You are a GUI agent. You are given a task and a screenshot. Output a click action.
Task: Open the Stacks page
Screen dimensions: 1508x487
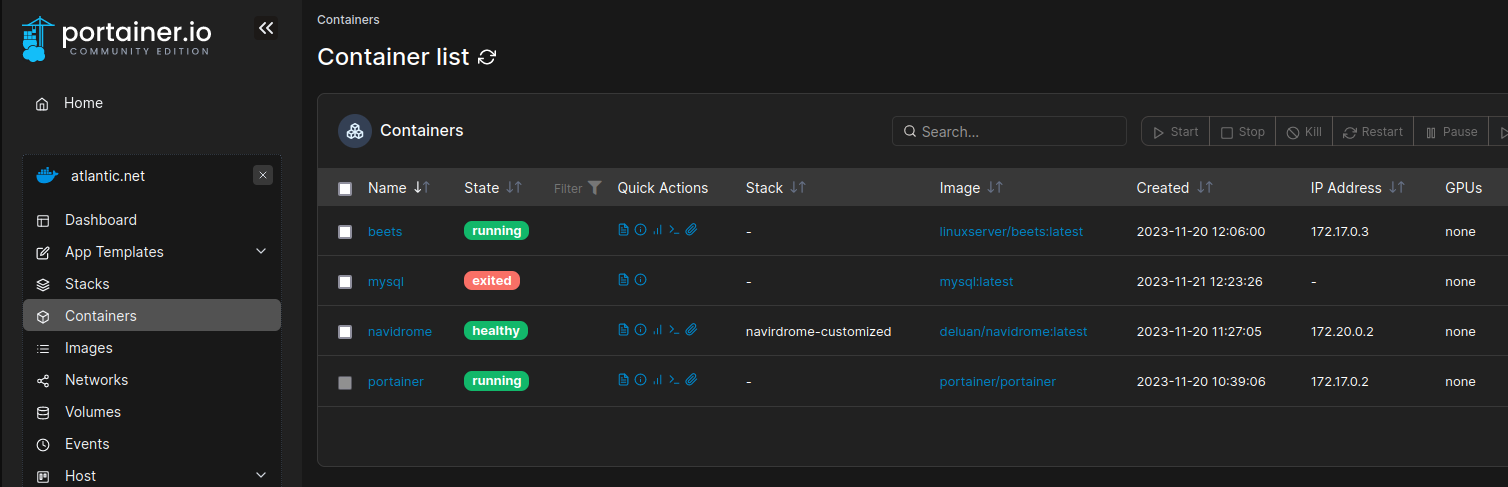[152, 284]
